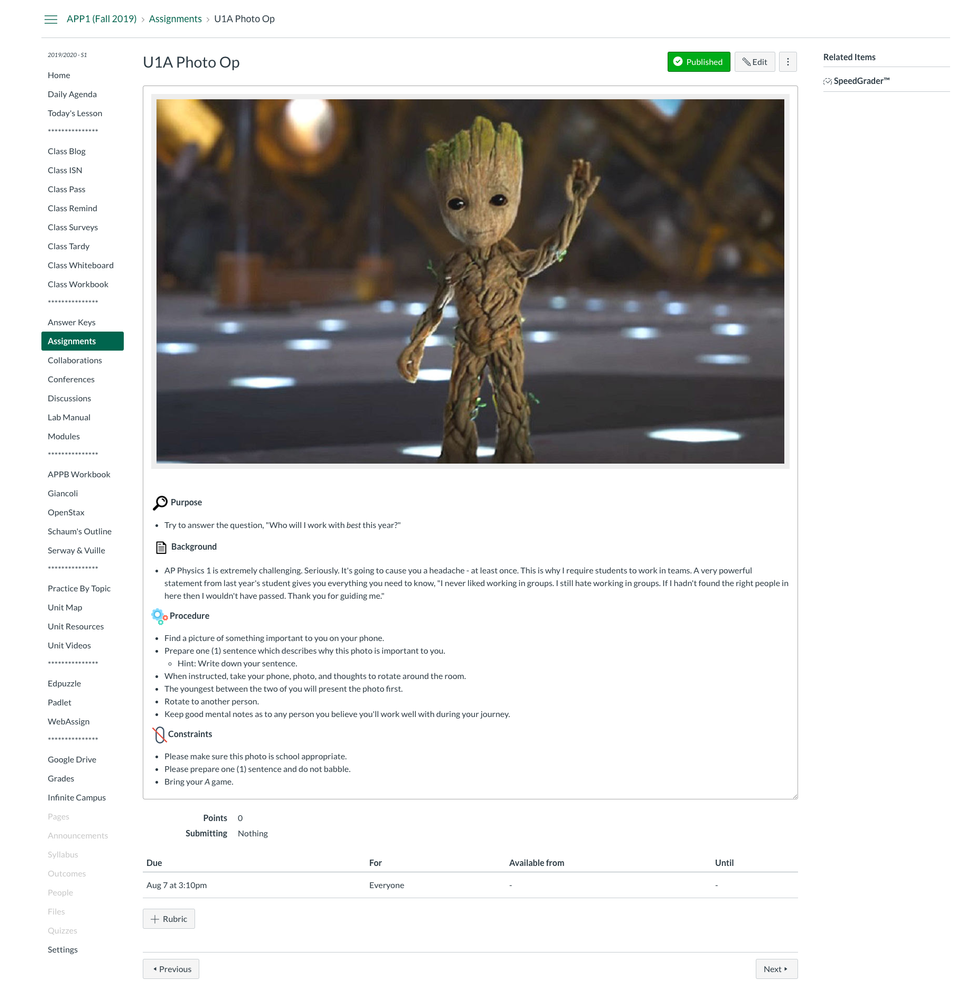The width and height of the screenshot is (963, 999).
Task: Open the Assignments breadcrumb link
Action: [x=175, y=19]
